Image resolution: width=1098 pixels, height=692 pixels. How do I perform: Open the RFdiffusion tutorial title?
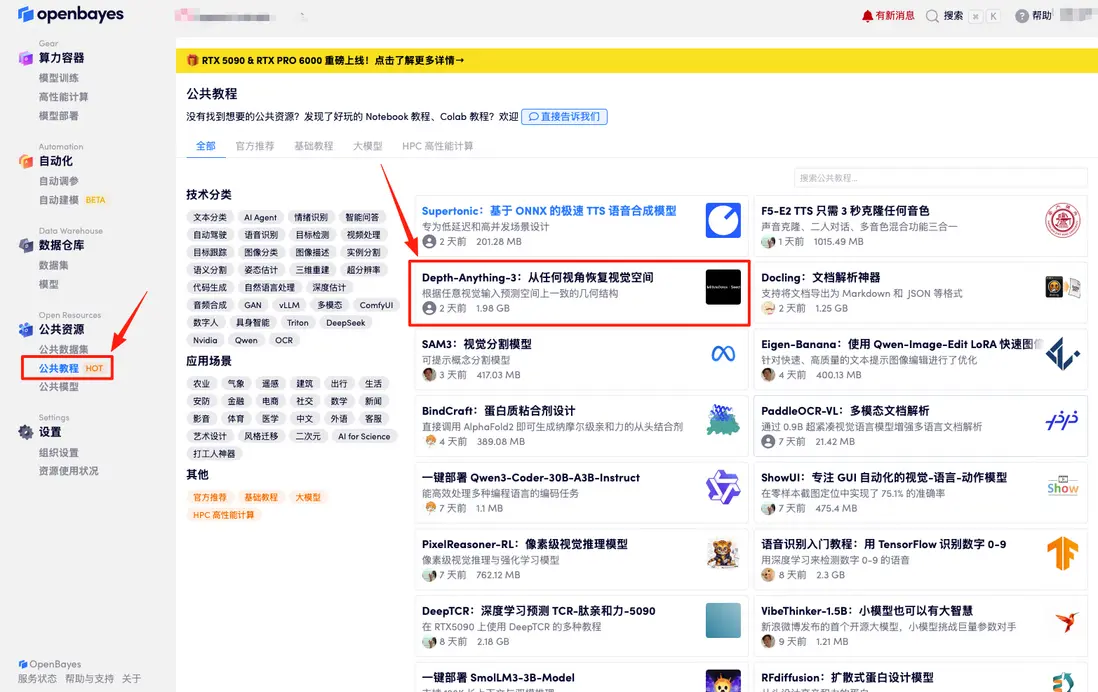pos(847,677)
